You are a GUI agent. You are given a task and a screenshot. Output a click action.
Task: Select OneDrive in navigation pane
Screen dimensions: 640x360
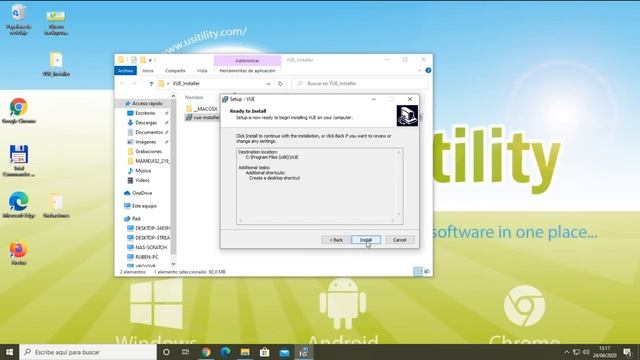tap(142, 193)
